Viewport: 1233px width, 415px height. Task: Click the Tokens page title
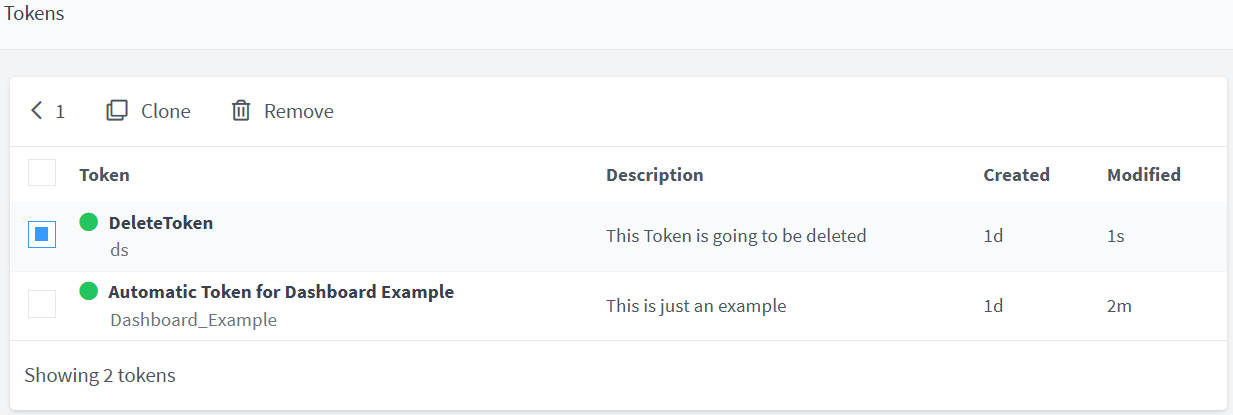coord(34,14)
